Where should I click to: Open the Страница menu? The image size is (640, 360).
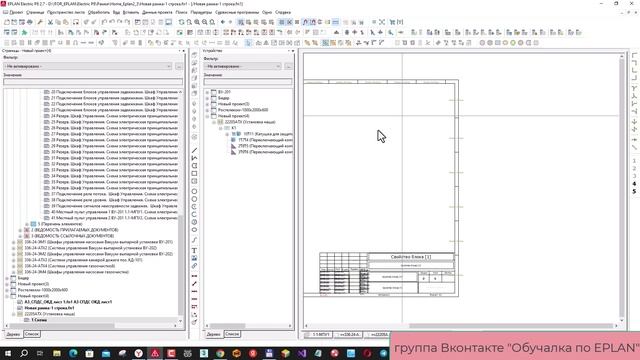(x=34, y=12)
